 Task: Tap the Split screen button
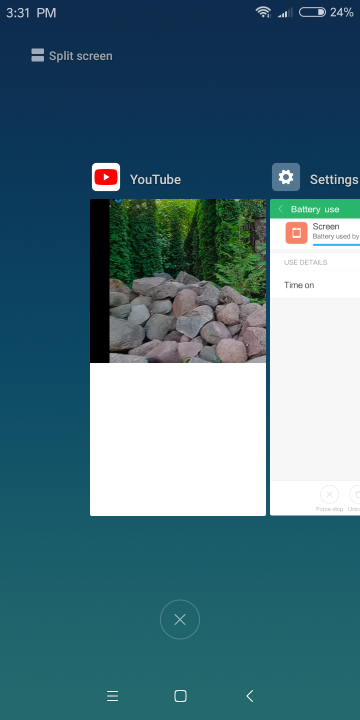point(72,56)
